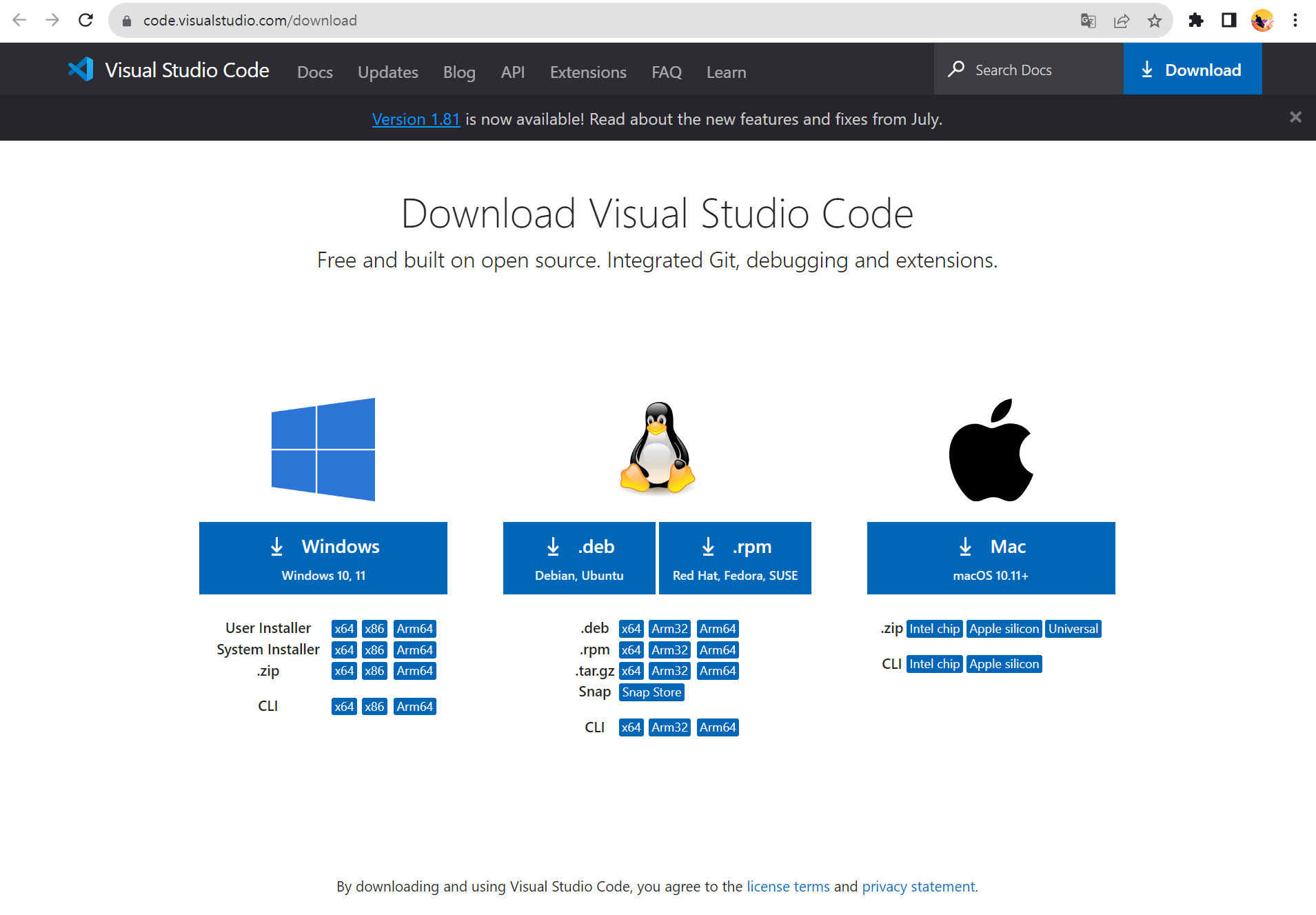Open the API menu item
1316x915 pixels.
[x=513, y=72]
